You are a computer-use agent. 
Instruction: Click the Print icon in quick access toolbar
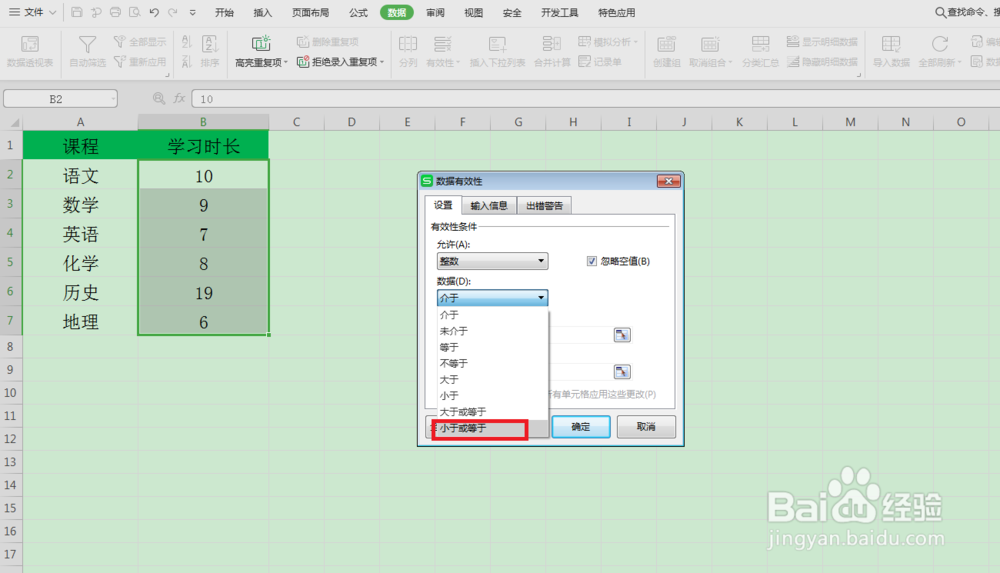[x=115, y=12]
